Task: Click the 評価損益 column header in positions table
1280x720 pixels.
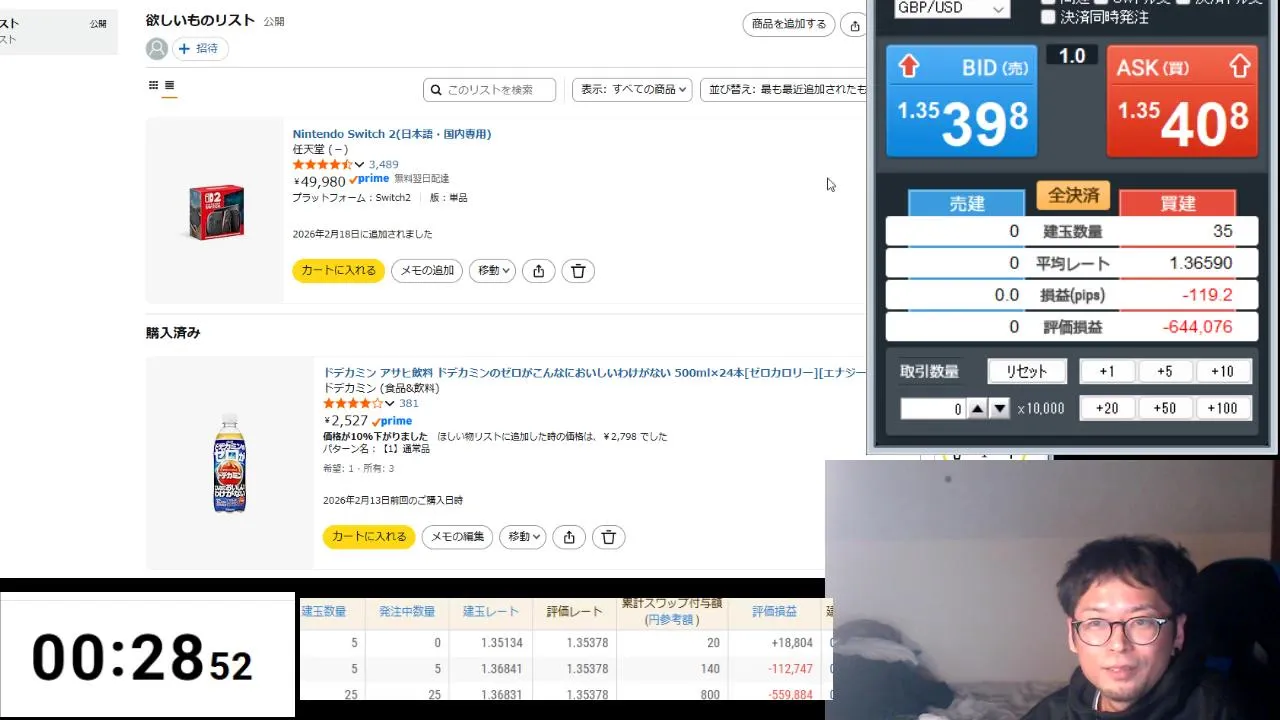Action: click(x=774, y=612)
